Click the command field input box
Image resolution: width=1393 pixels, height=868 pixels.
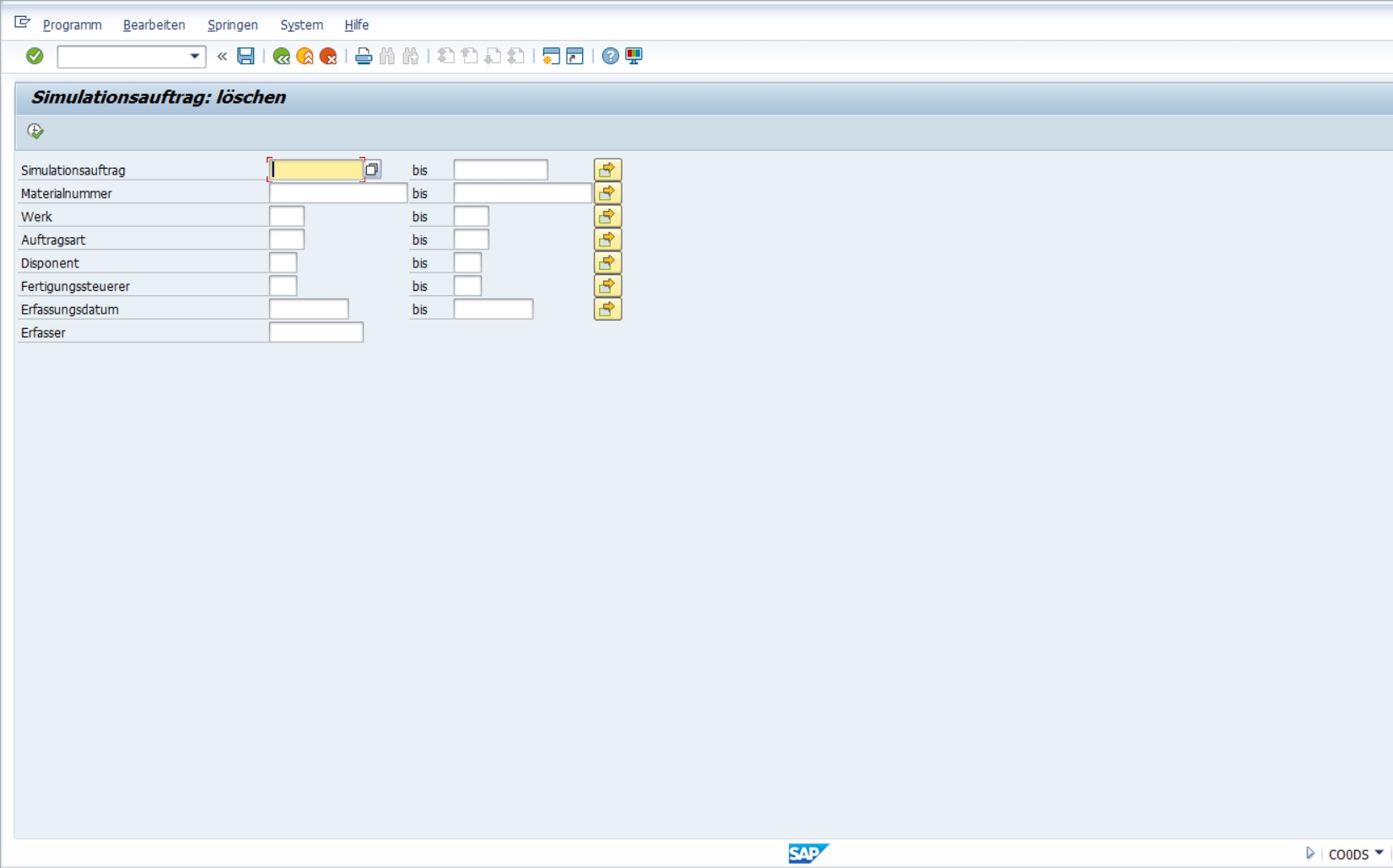pos(123,57)
